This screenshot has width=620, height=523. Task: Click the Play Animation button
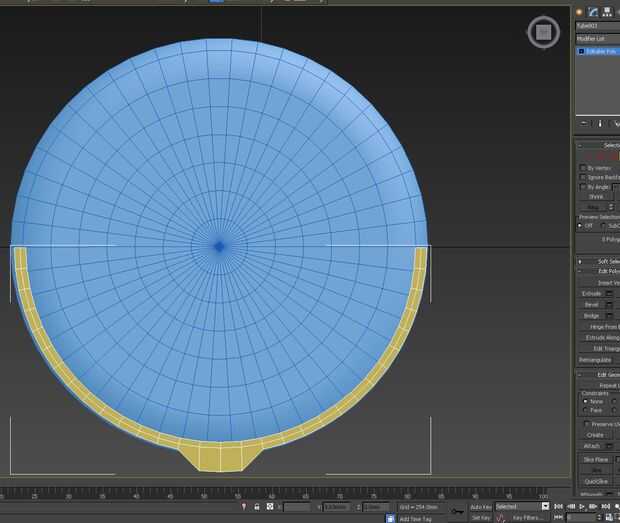(x=582, y=506)
